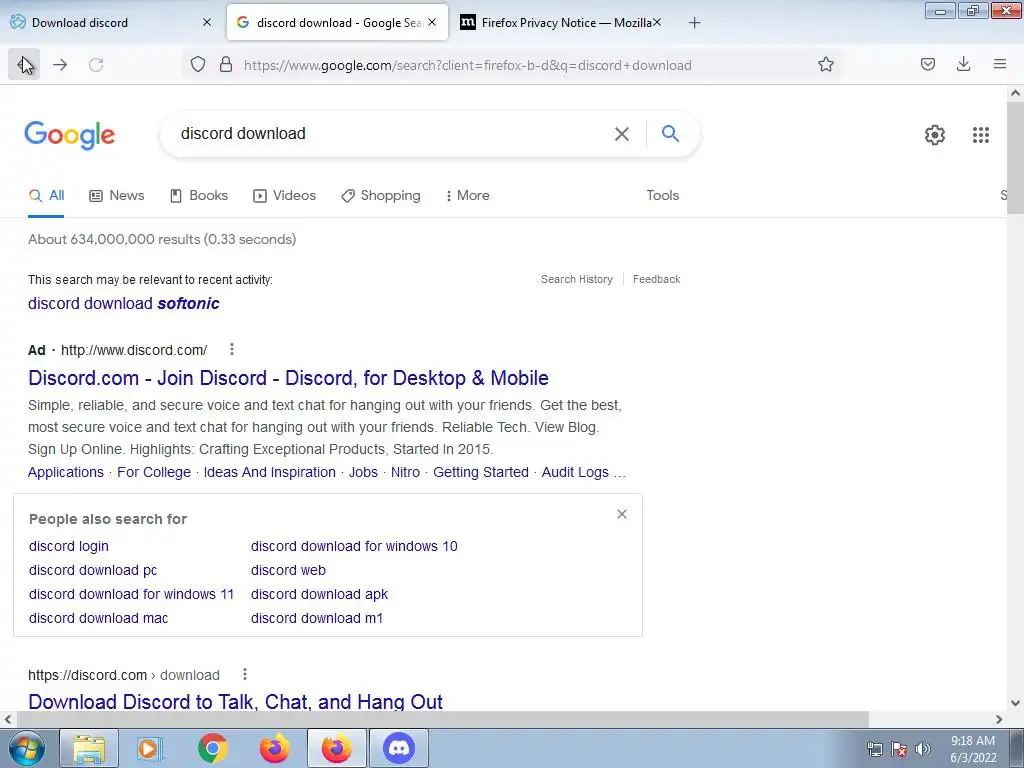The image size is (1024, 768).
Task: Search for discord login suggestion
Action: coord(69,546)
